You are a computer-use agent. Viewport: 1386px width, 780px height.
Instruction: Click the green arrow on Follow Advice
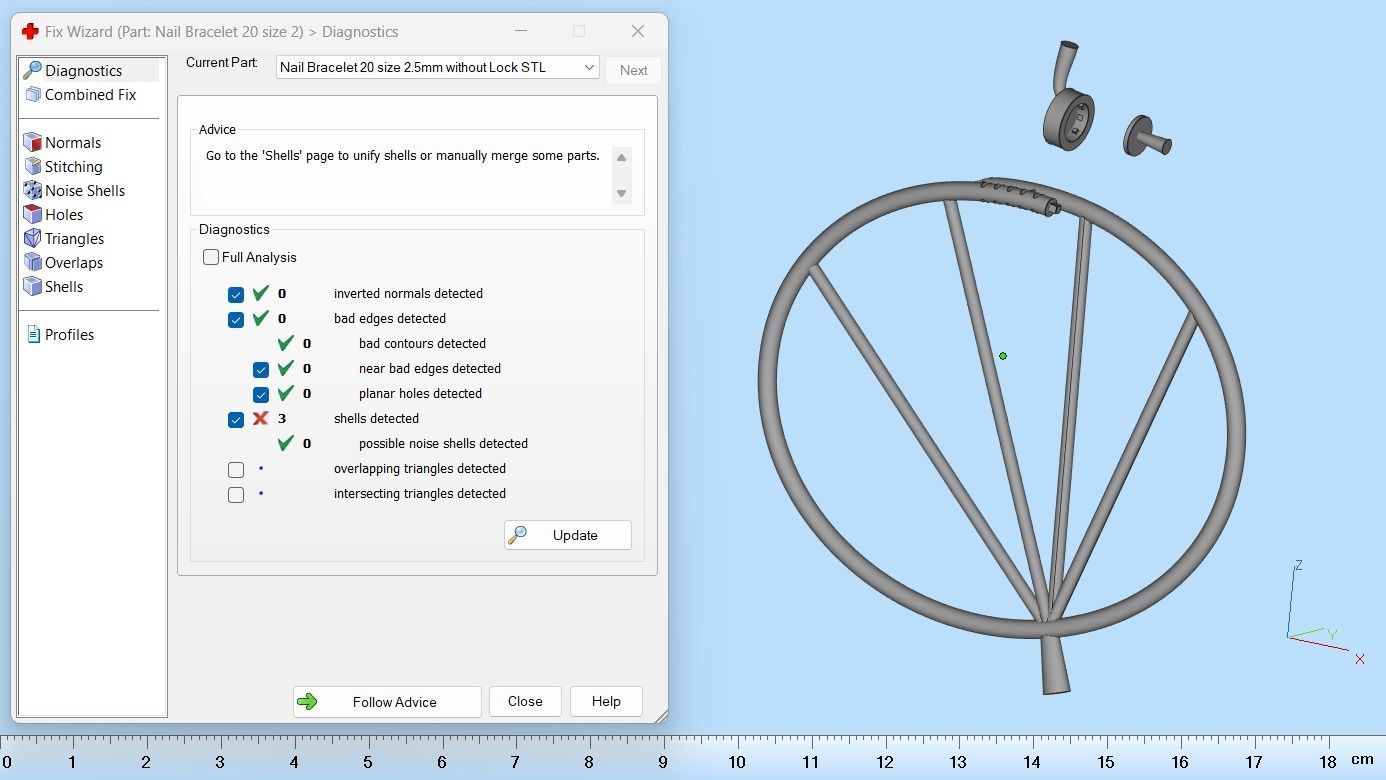click(307, 702)
